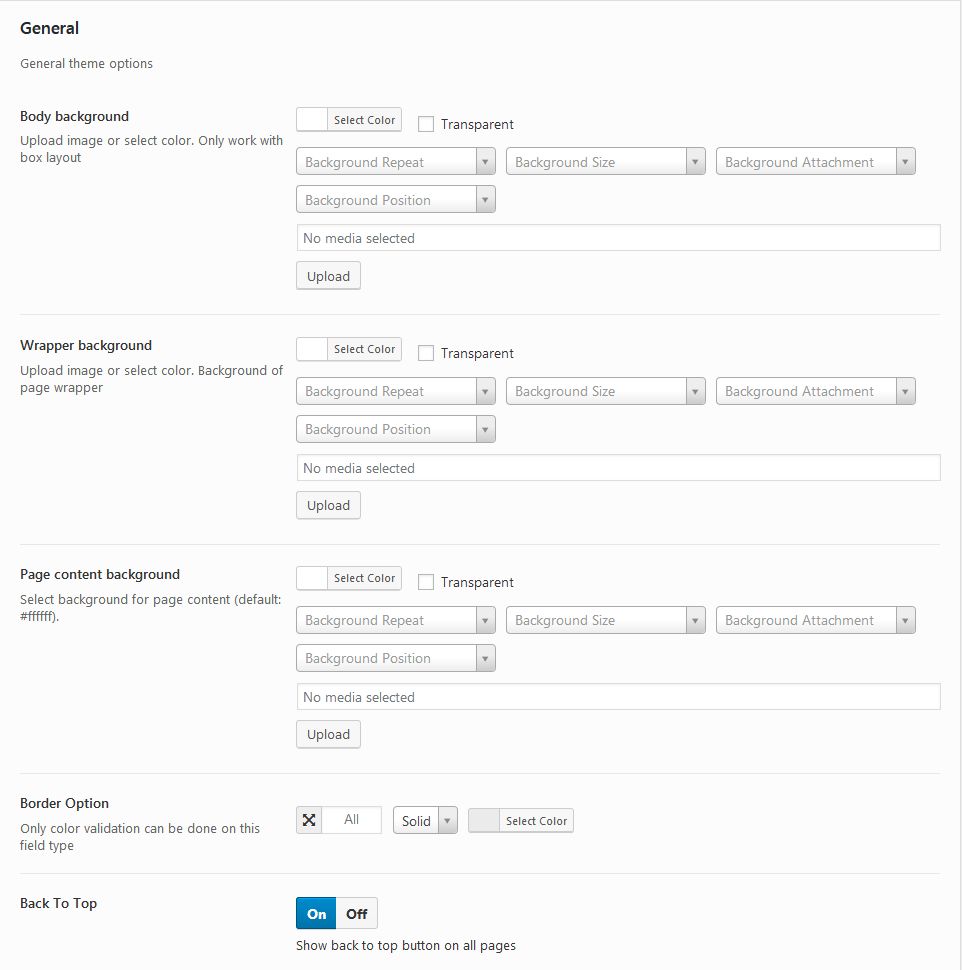
Task: Turn Back To Top toggle On
Action: click(316, 913)
